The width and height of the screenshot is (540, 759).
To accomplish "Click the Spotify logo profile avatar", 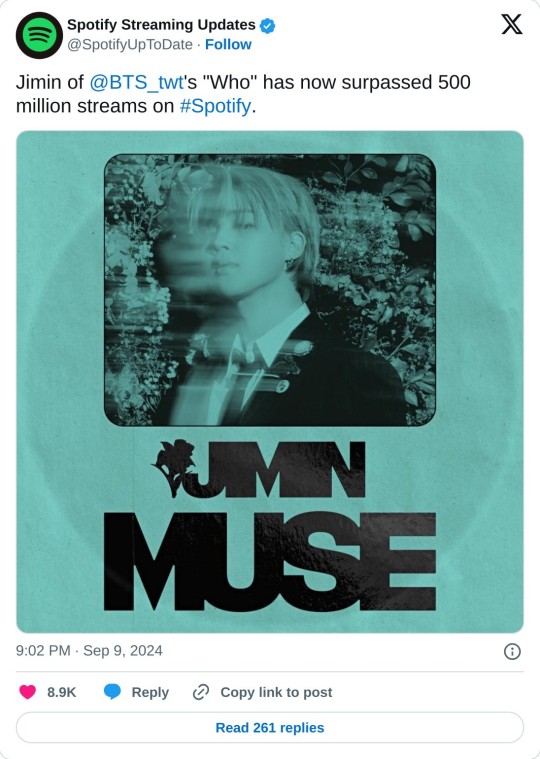I will [39, 35].
